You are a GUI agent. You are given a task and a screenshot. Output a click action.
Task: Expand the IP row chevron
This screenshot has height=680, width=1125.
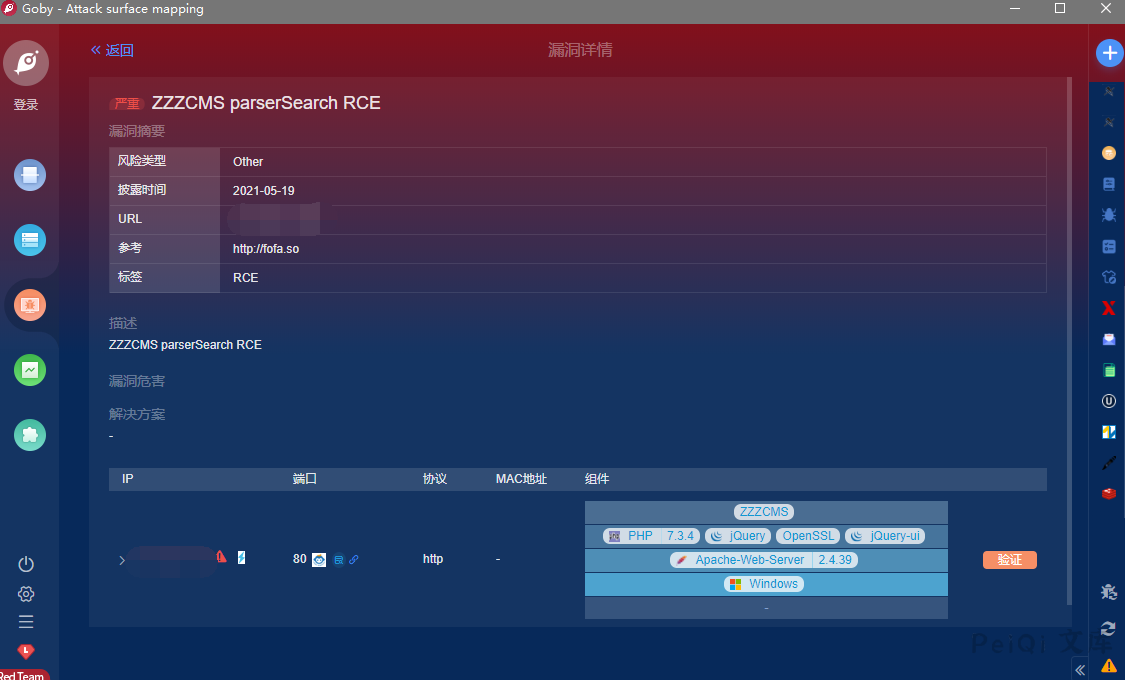122,560
